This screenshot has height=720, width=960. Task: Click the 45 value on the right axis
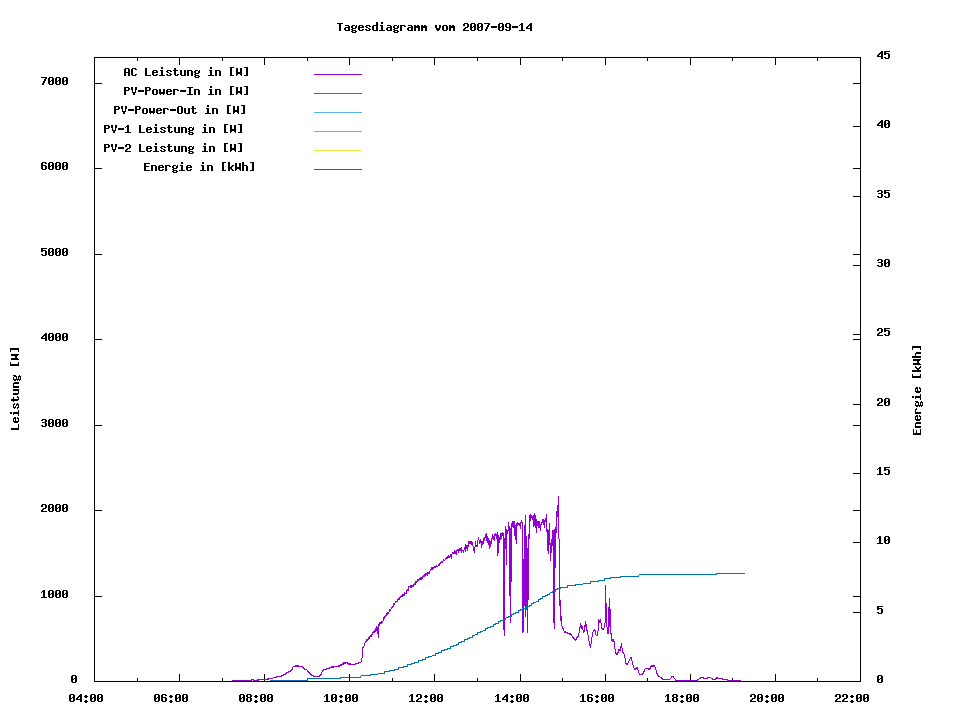click(x=883, y=55)
